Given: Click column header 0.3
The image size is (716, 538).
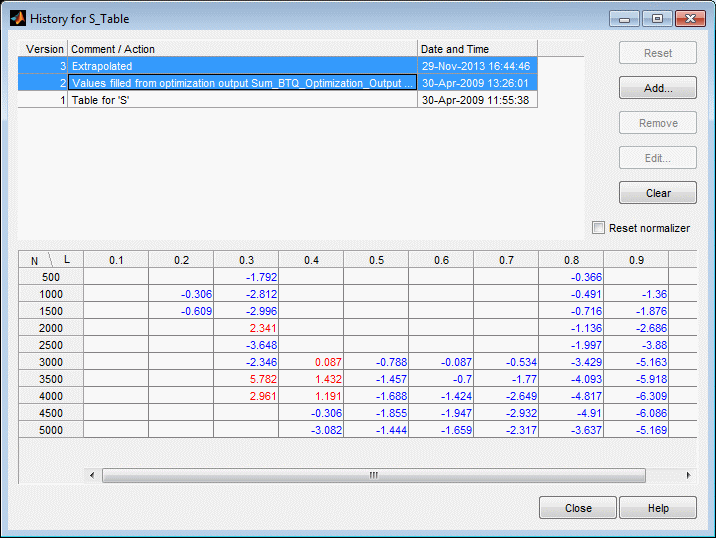Looking at the screenshot, I should click(x=246, y=260).
